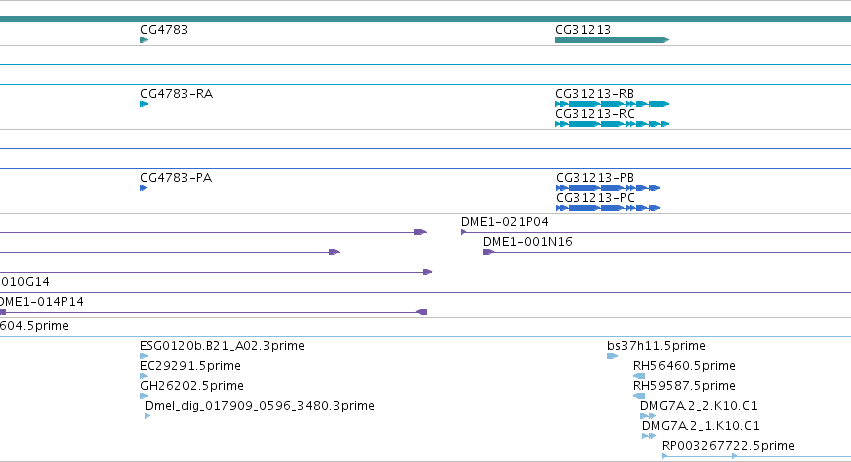Click the RH56460.5prime EST glyph
Screen dimensions: 851x462
(x=639, y=376)
